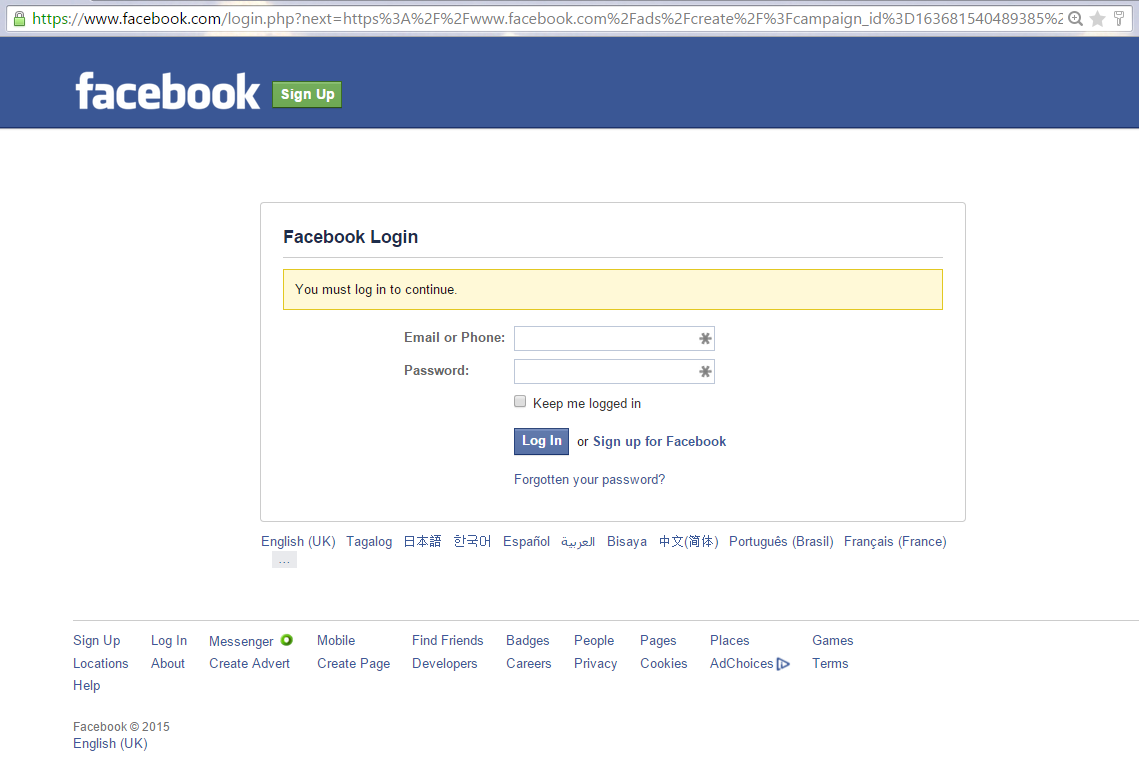Open the Privacy footer link
The width and height of the screenshot is (1139, 781).
596,663
